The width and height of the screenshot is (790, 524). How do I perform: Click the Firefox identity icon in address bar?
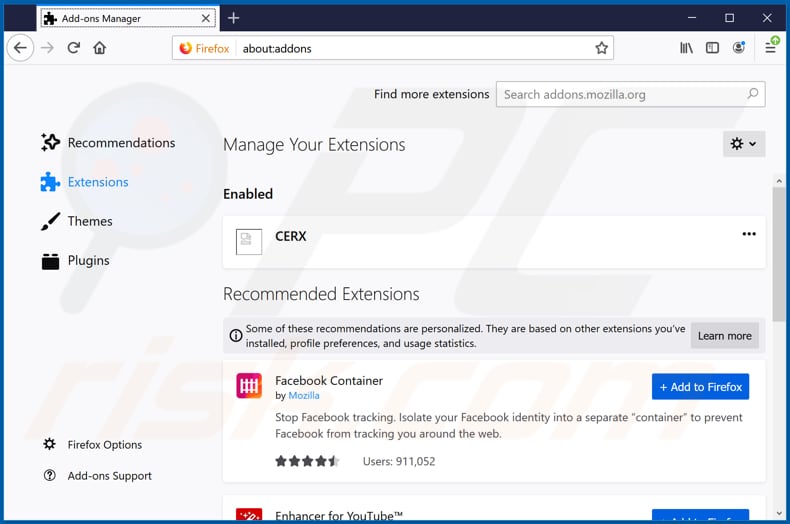(185, 48)
